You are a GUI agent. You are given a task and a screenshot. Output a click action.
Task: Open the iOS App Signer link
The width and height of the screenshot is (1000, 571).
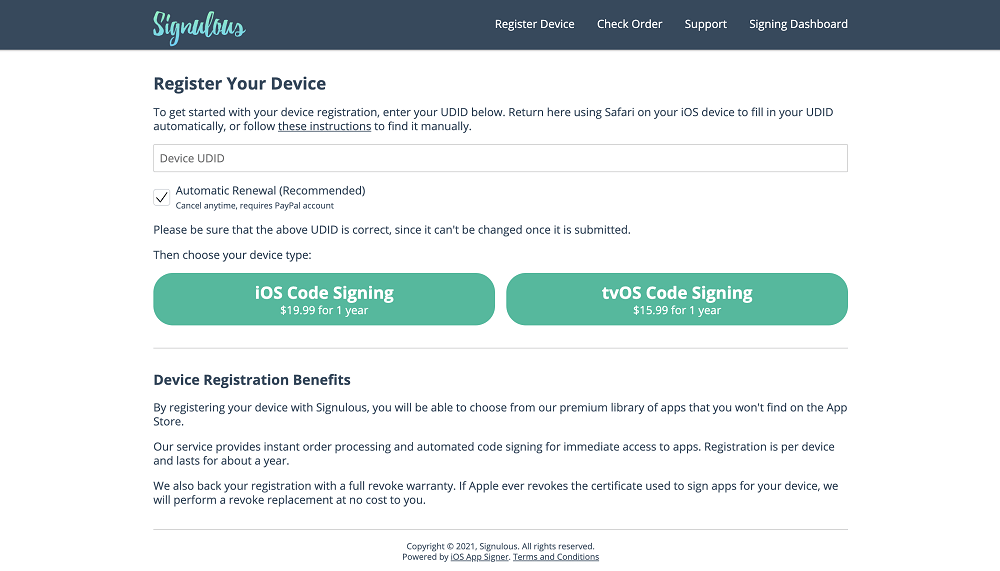(x=480, y=557)
